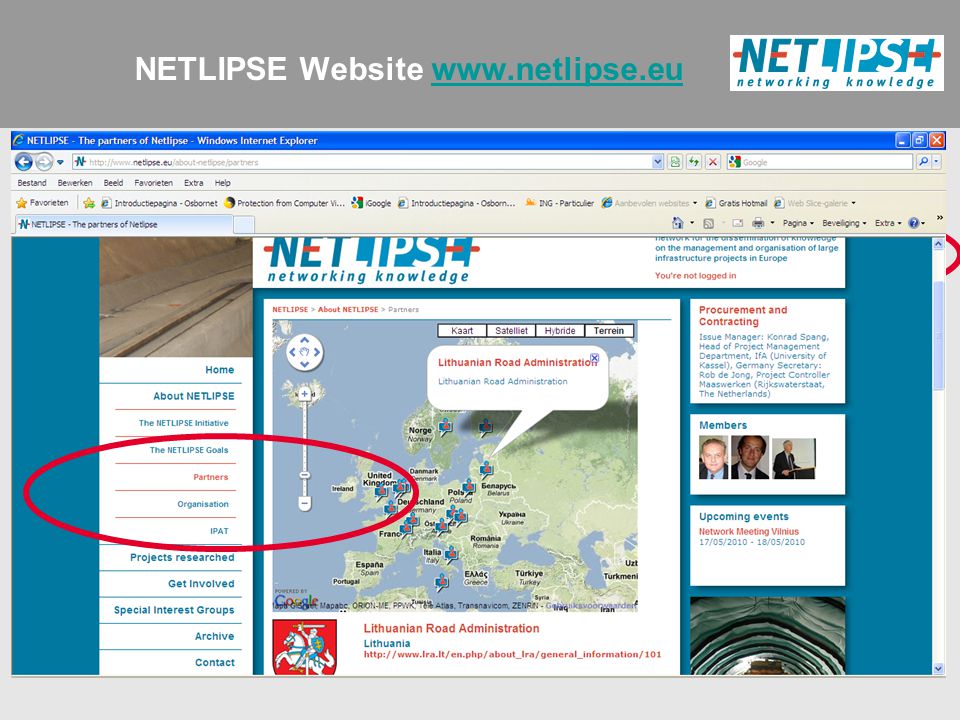
Task: Open Get Involved section
Action: pyautogui.click(x=201, y=584)
